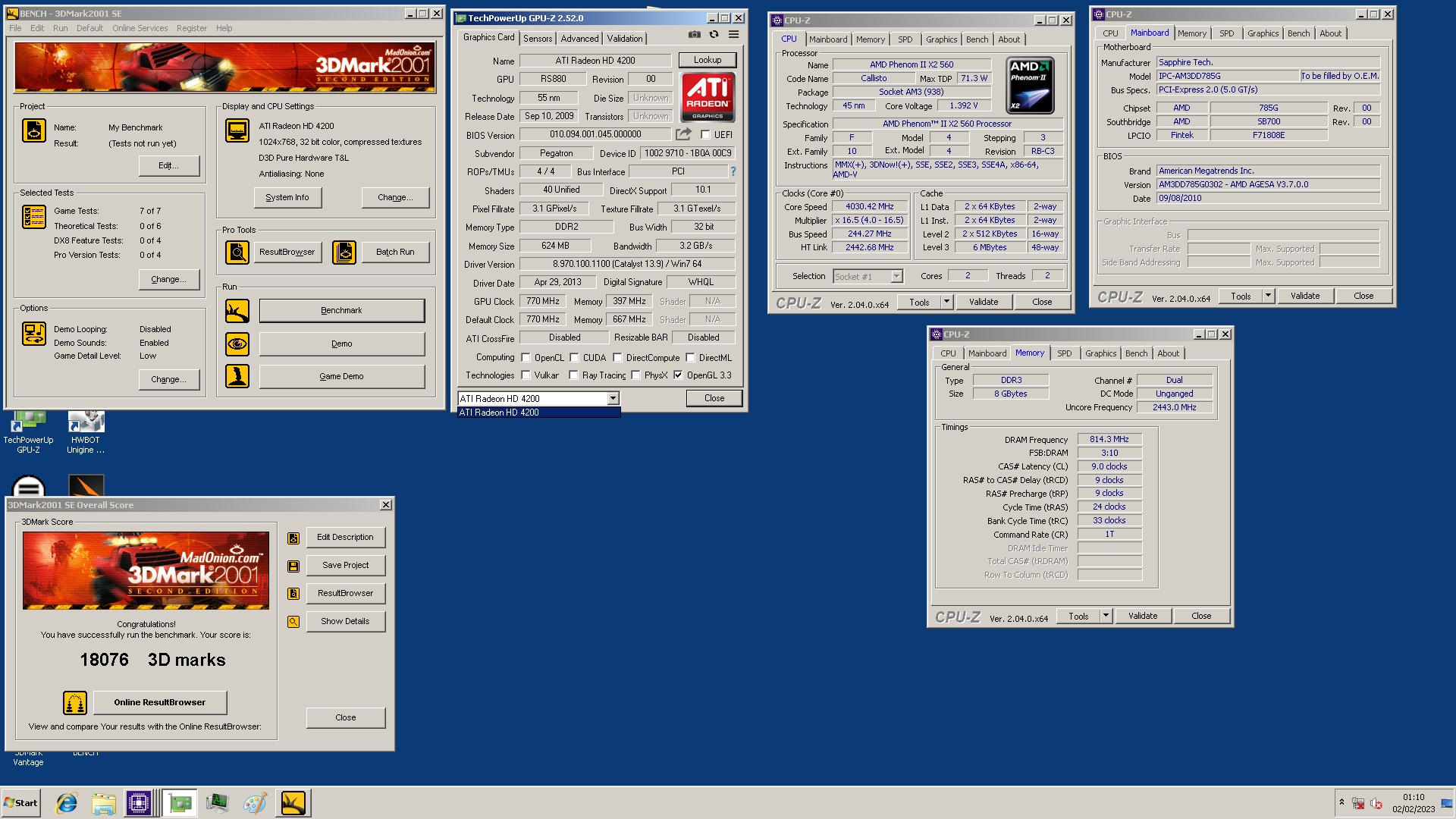
Task: Toggle Ray Tracing checkbox
Action: (573, 375)
